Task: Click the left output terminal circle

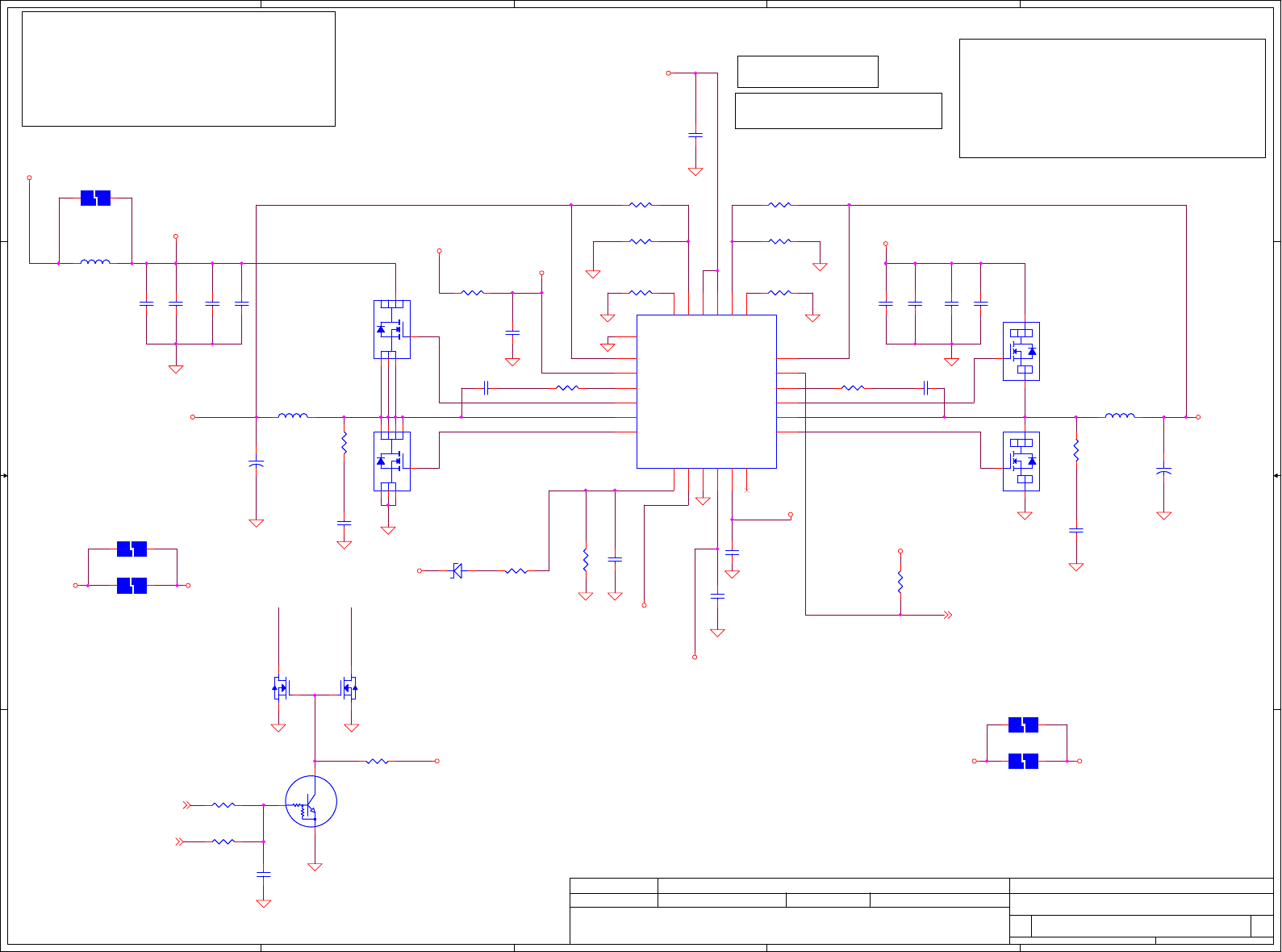Action: click(193, 417)
